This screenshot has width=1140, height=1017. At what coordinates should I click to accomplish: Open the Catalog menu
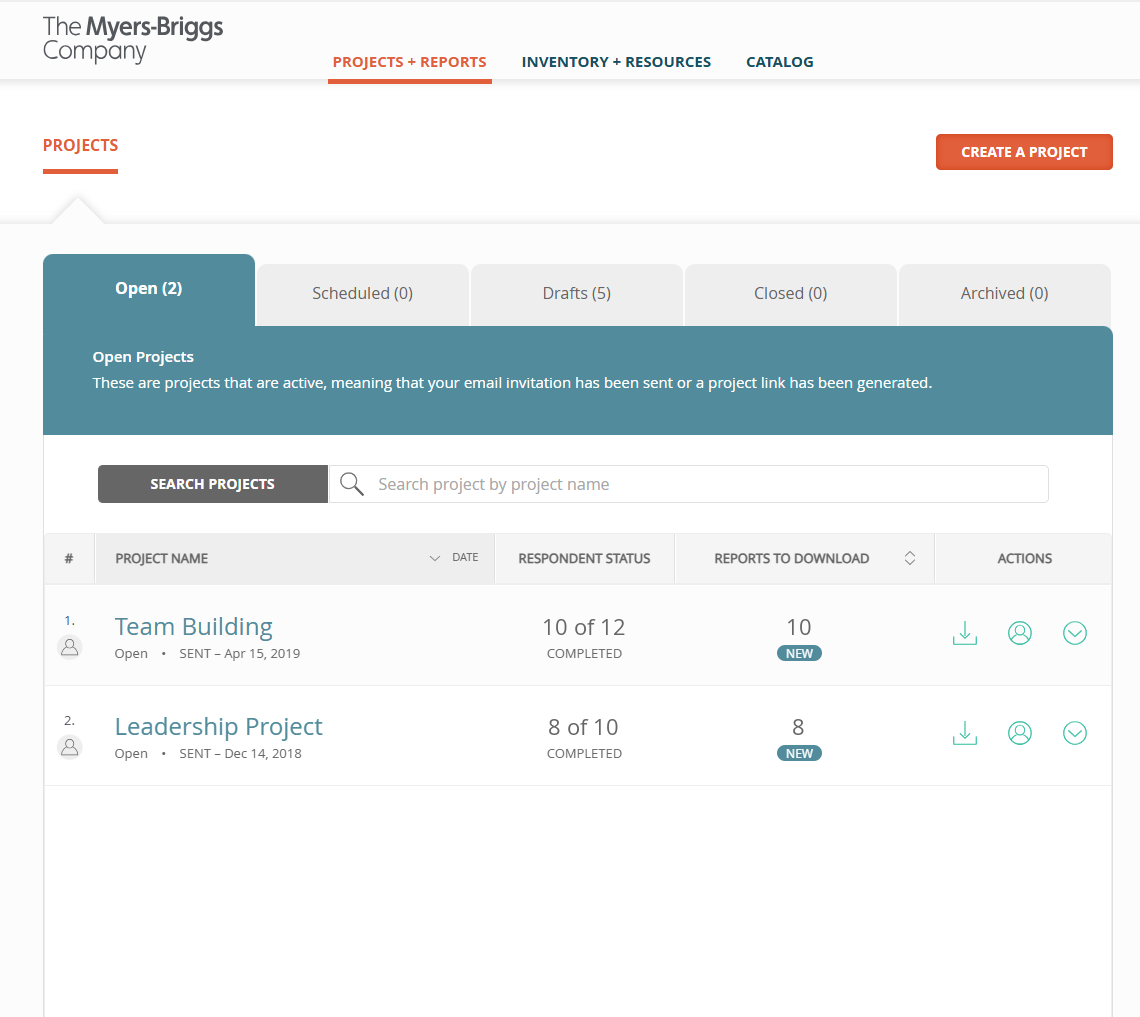click(x=779, y=63)
